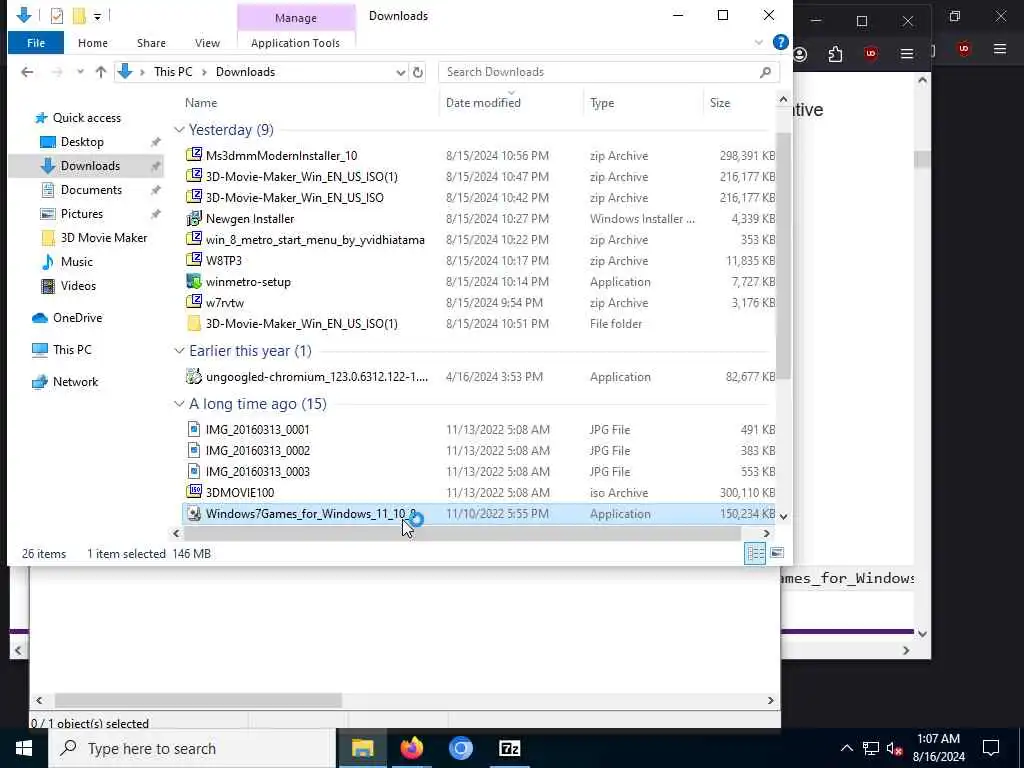Viewport: 1024px width, 768px height.
Task: Collapse the Yesterday (9) group
Action: click(x=179, y=129)
